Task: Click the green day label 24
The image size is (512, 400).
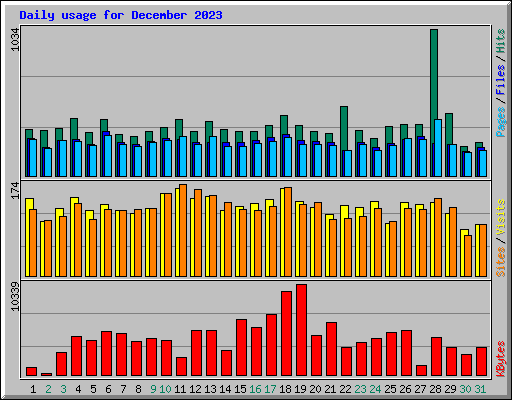Action: pos(375,389)
